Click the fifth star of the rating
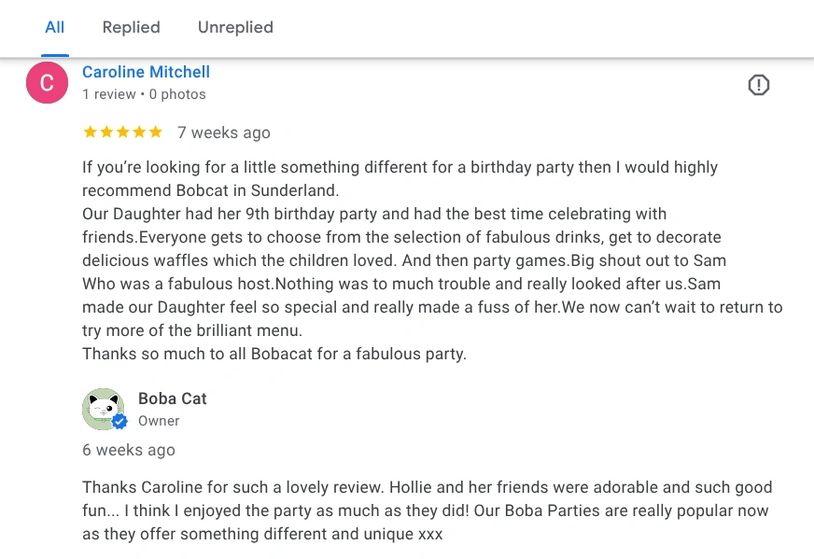Image resolution: width=814 pixels, height=559 pixels. 155,132
